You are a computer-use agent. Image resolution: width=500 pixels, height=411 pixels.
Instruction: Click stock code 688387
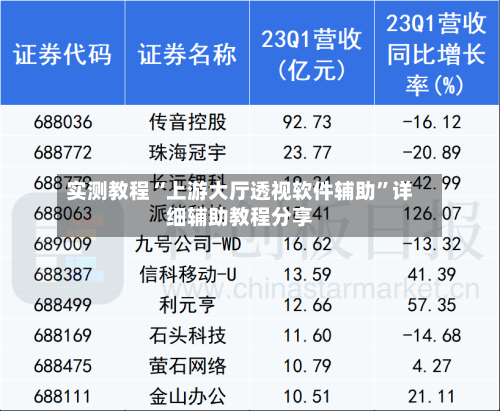[x=63, y=275]
